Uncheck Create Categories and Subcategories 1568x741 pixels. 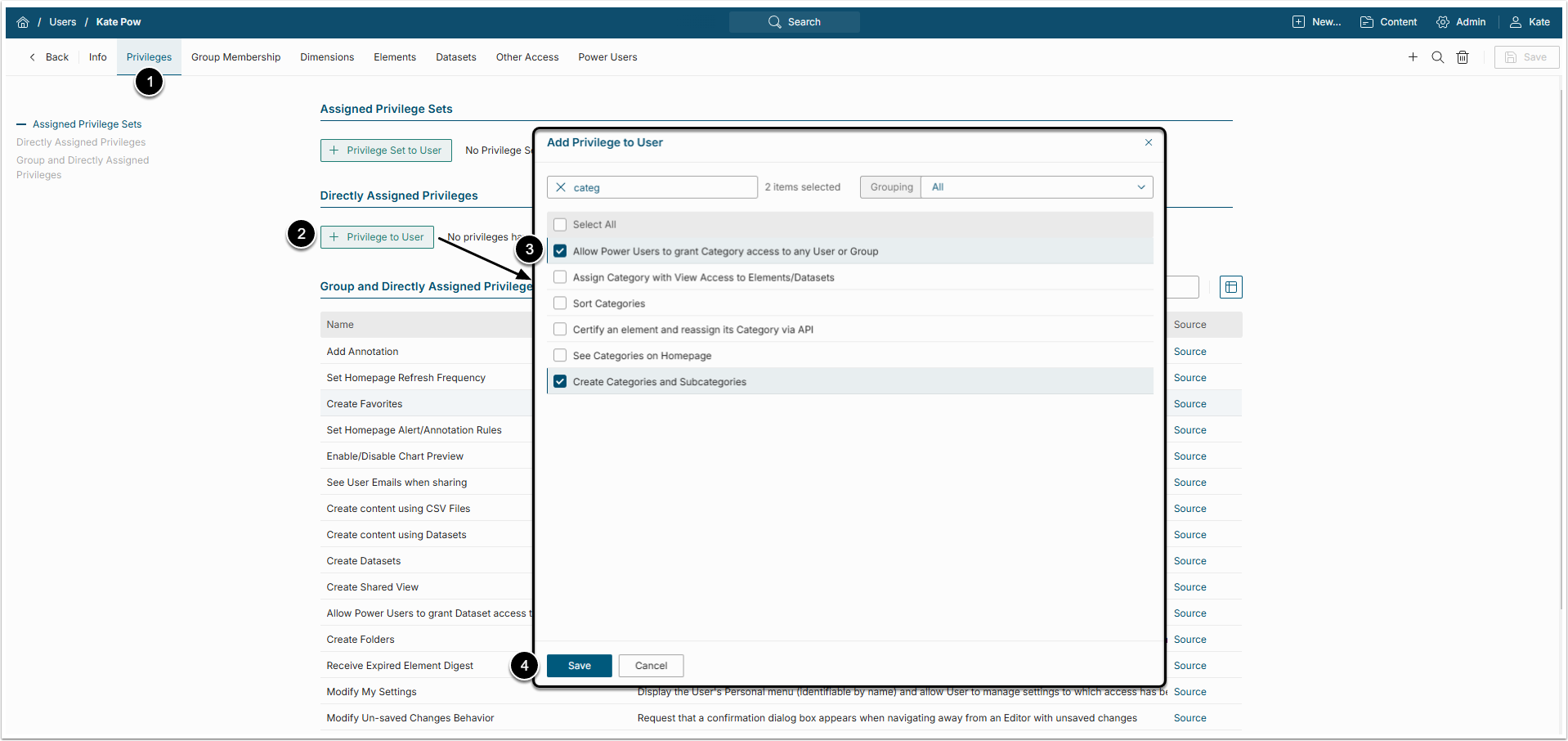pyautogui.click(x=560, y=382)
